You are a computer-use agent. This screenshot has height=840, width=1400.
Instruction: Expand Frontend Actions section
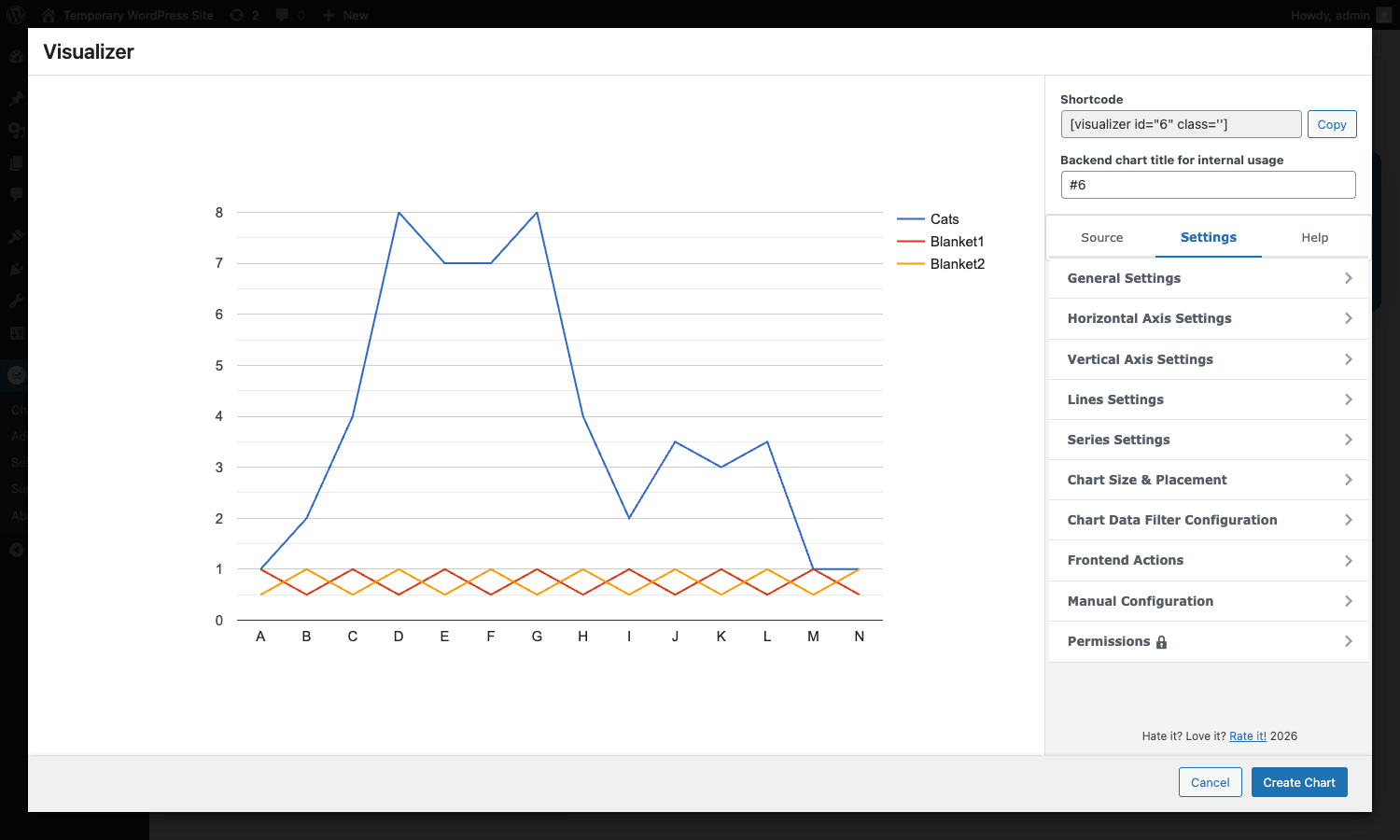(x=1209, y=560)
